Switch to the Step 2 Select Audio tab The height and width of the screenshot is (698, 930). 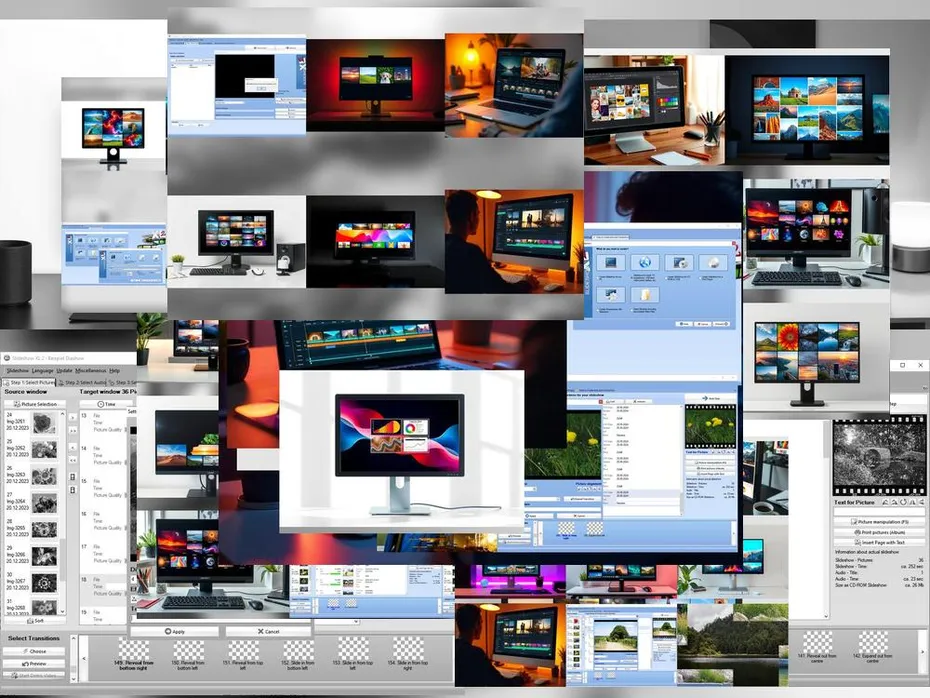pyautogui.click(x=85, y=381)
